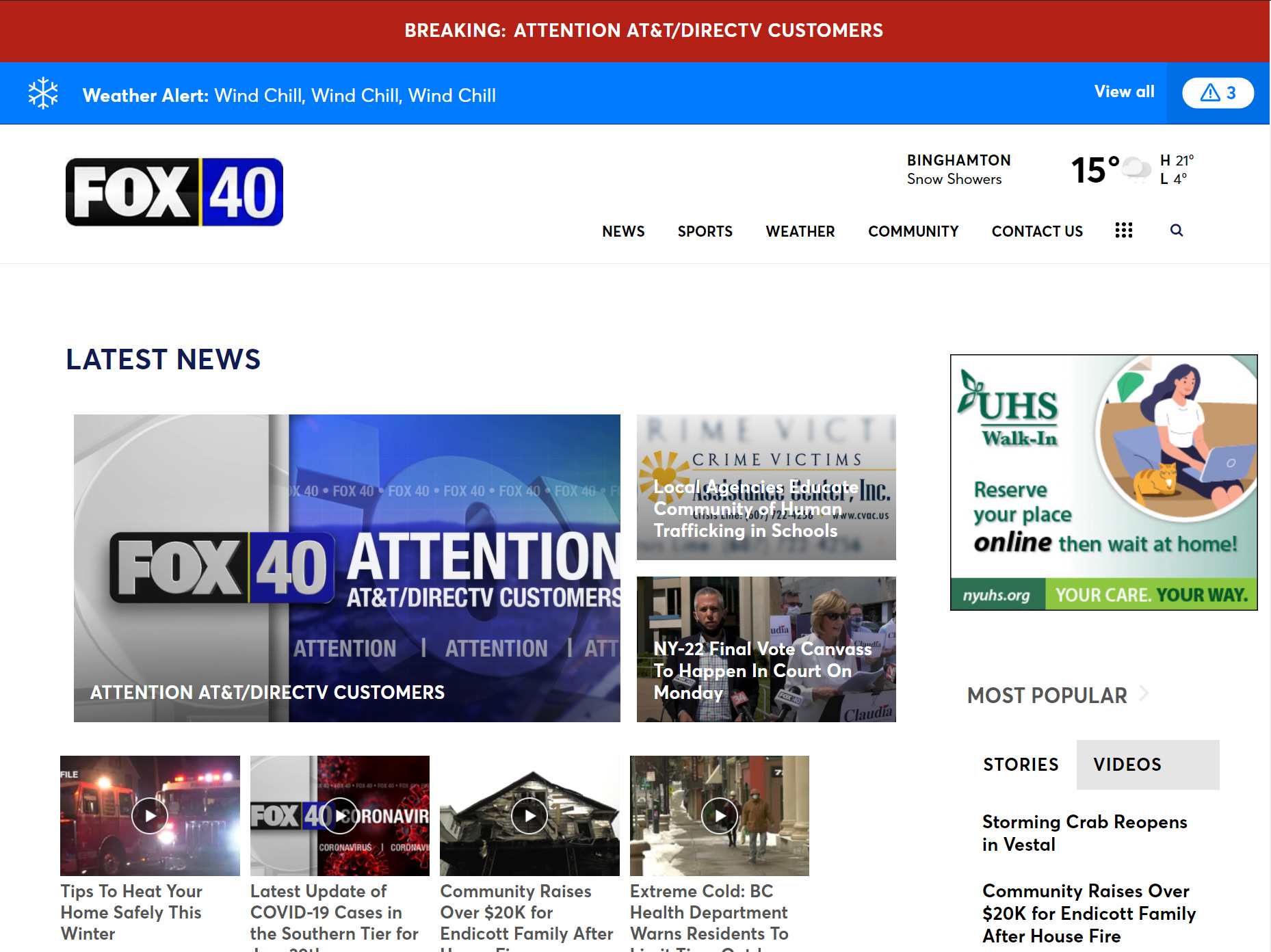
Task: Open Latest Update of COVID-19 Cases headline
Action: click(x=334, y=916)
